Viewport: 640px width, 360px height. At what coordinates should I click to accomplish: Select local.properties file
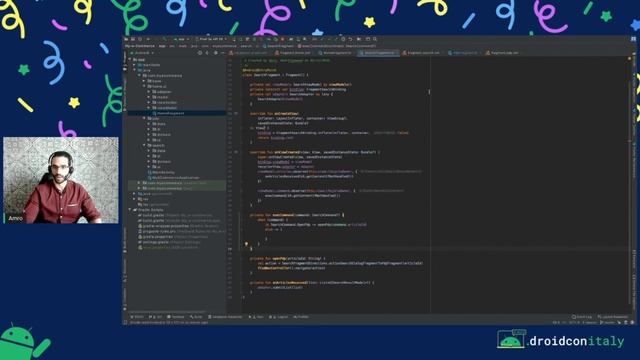168,247
